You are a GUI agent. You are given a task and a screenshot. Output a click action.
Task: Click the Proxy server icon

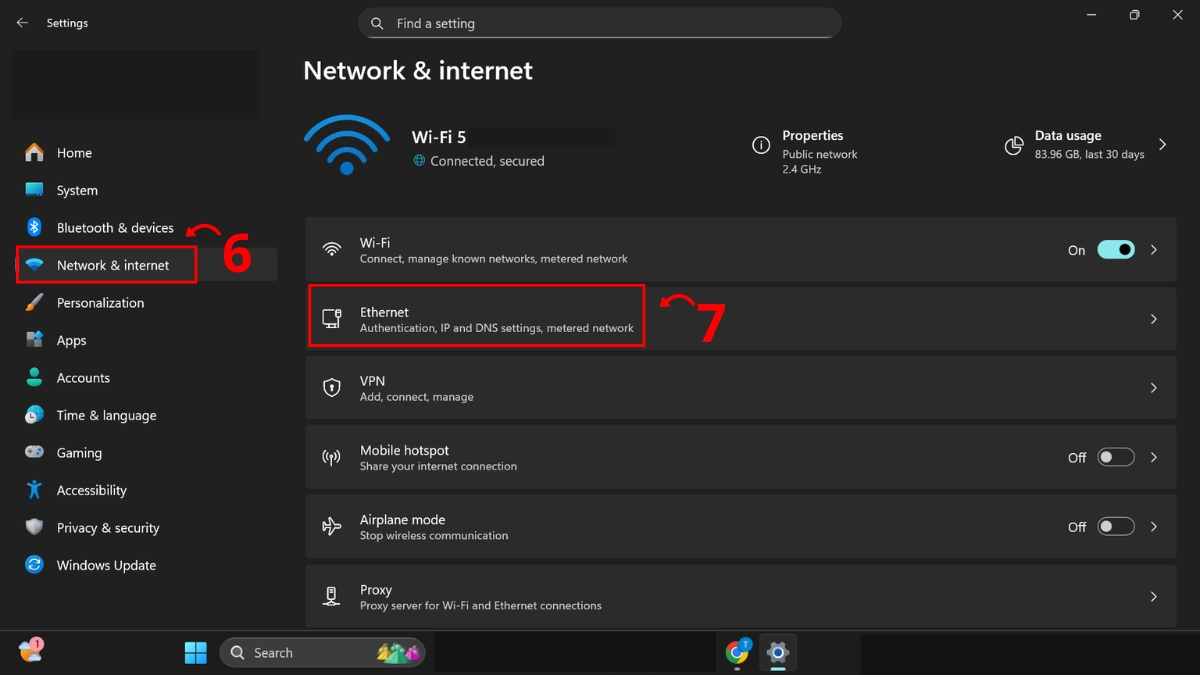click(332, 596)
